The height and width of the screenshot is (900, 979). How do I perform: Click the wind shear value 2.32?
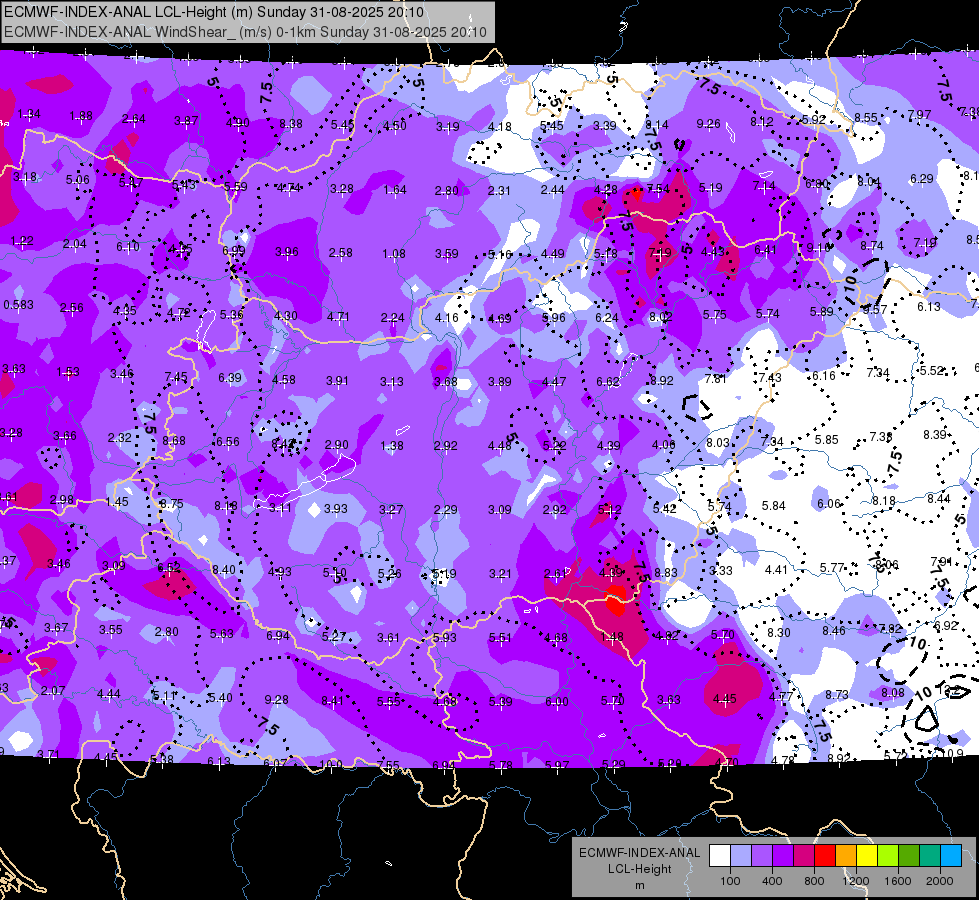pyautogui.click(x=119, y=438)
